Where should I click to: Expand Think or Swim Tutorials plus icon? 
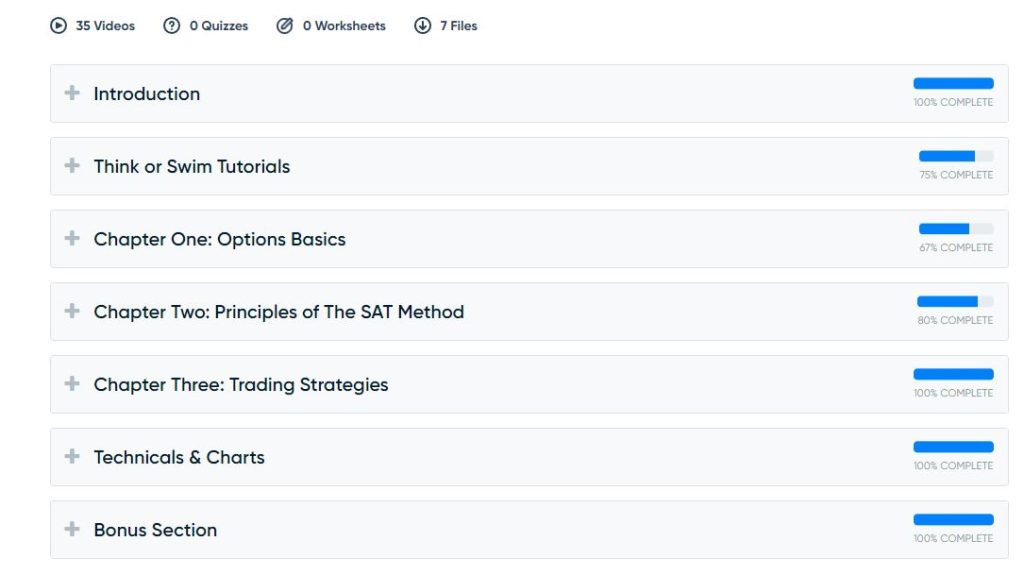tap(72, 166)
